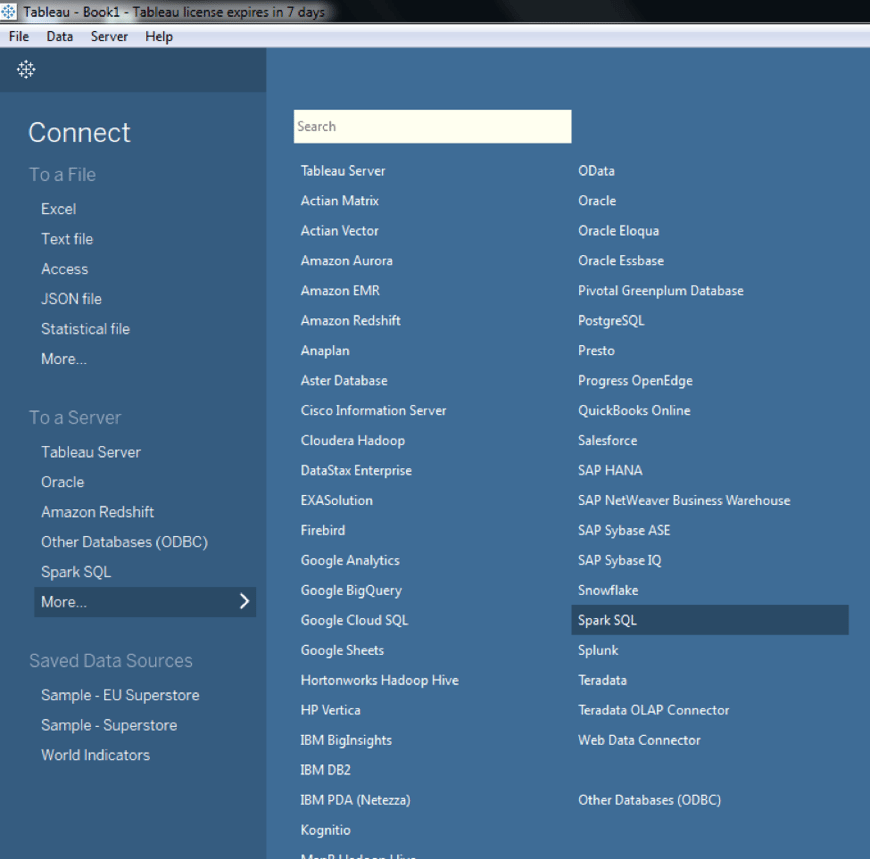Image resolution: width=870 pixels, height=859 pixels.
Task: Choose Actian Vector connector
Action: [340, 231]
